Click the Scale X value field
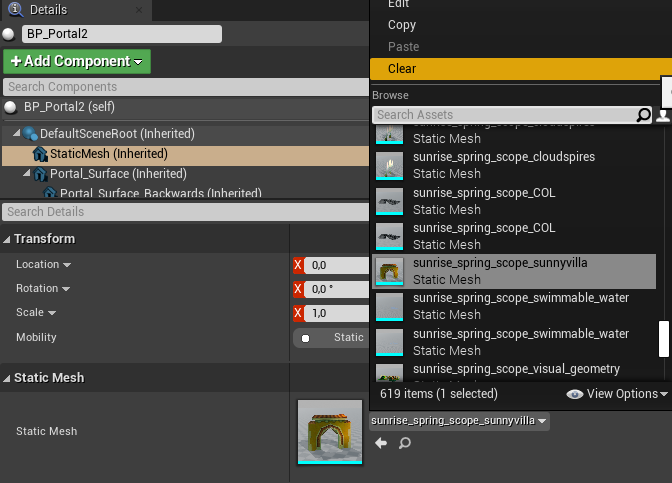672x483 pixels. 336,313
